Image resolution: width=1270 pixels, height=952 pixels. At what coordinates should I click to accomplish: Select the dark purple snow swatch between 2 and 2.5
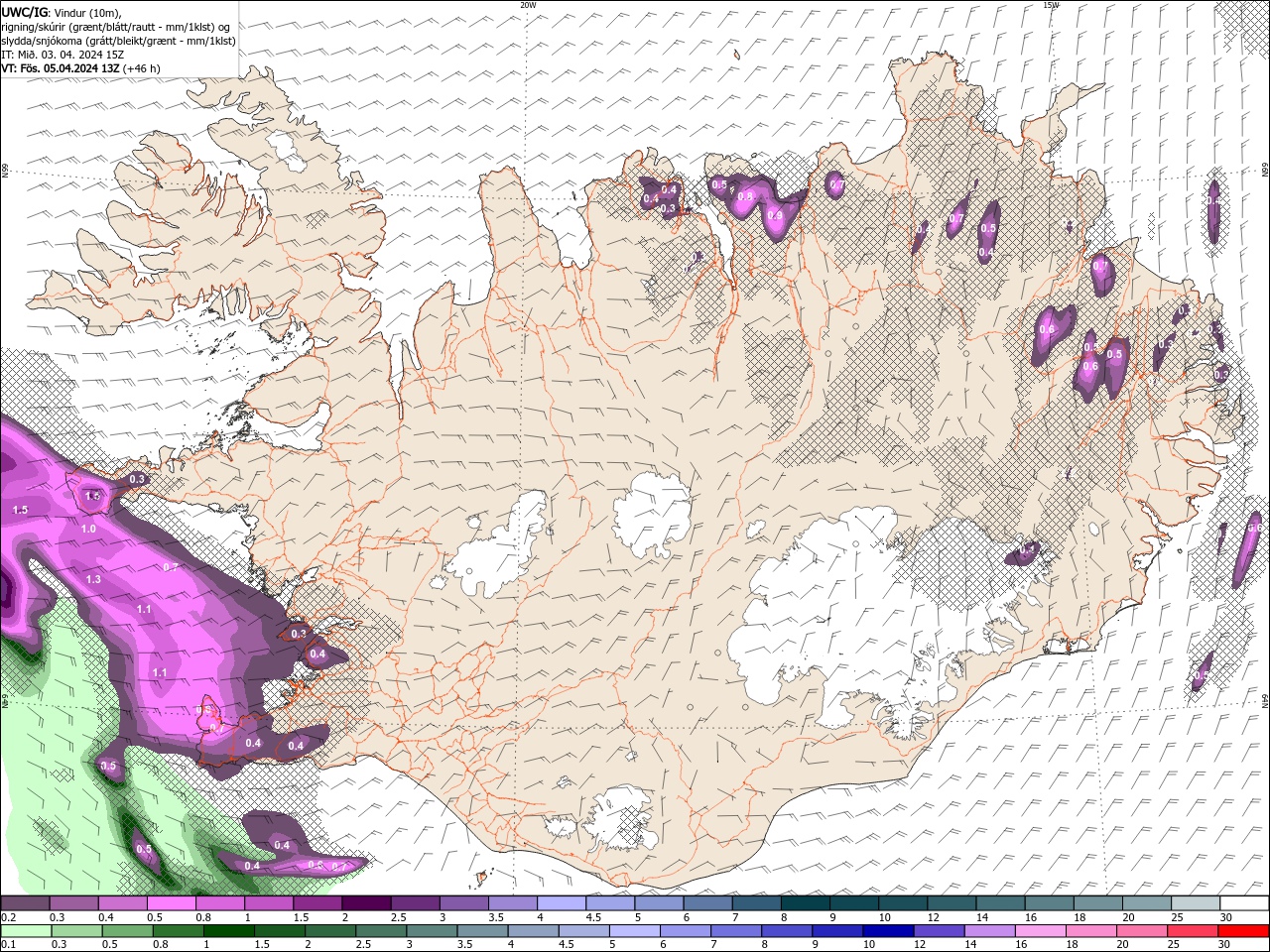coord(366,903)
